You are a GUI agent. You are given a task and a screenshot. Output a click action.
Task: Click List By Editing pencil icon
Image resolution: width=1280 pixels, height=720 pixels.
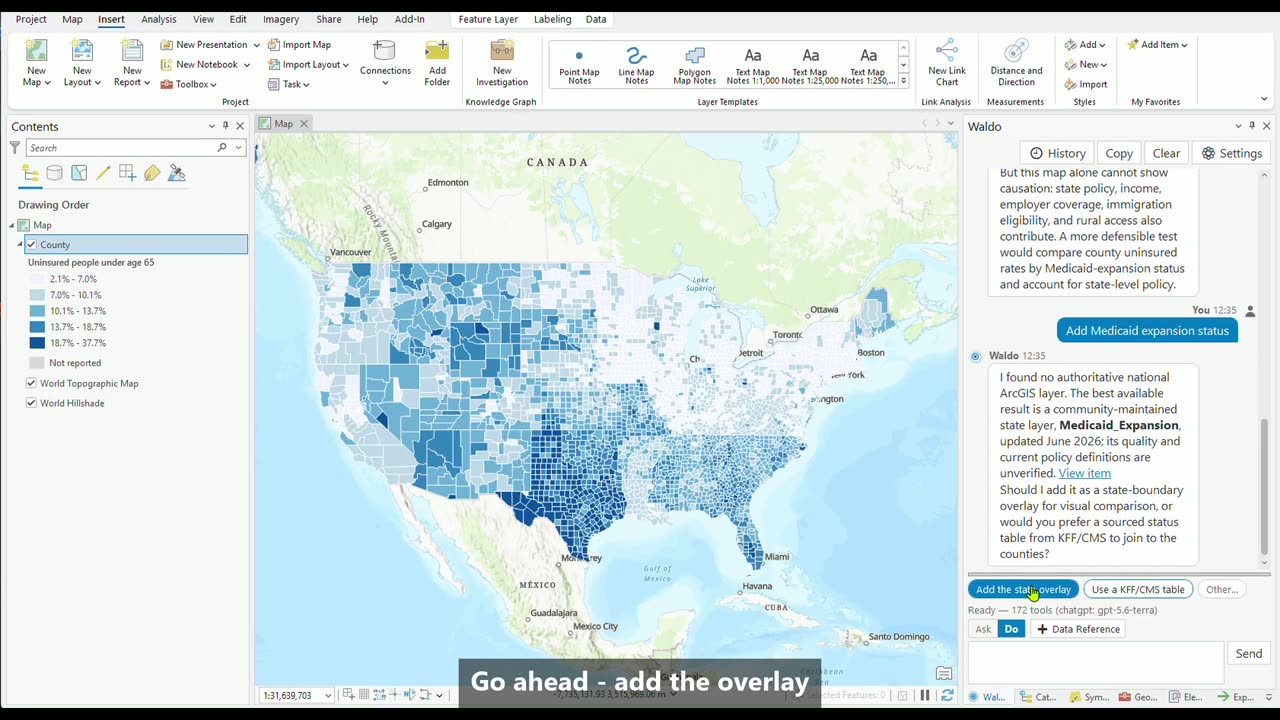[x=103, y=173]
